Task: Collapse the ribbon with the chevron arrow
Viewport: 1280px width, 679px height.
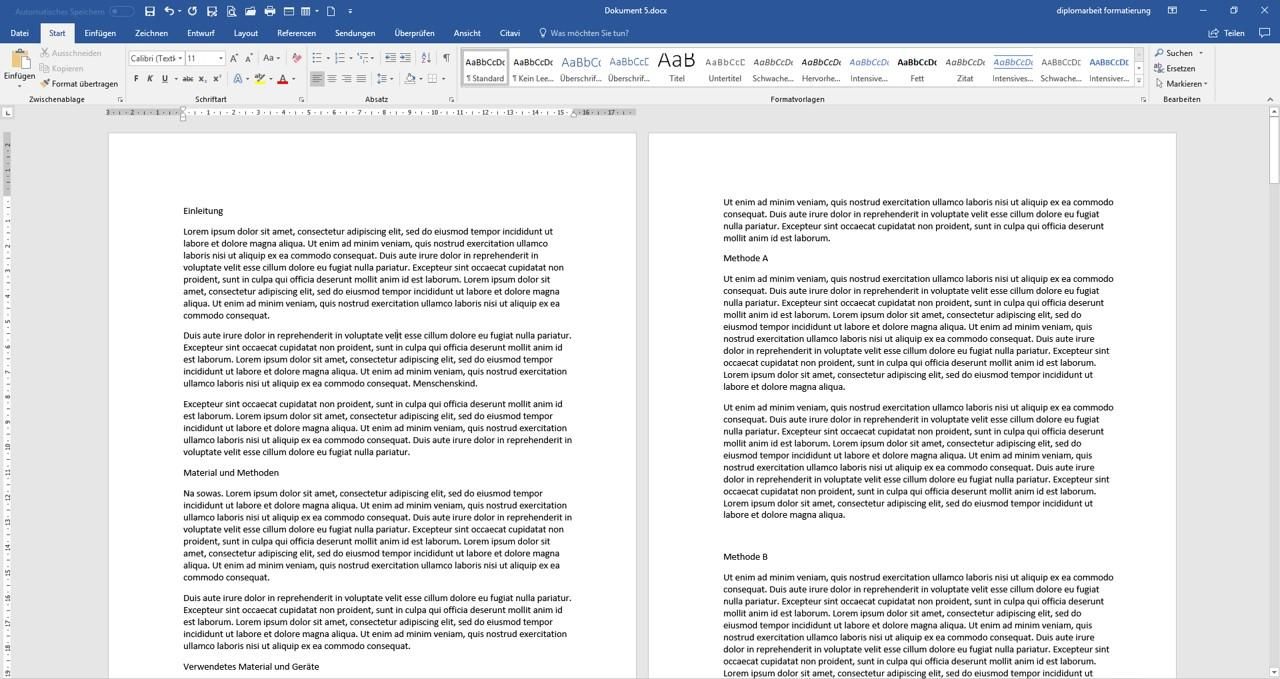Action: pyautogui.click(x=1270, y=100)
